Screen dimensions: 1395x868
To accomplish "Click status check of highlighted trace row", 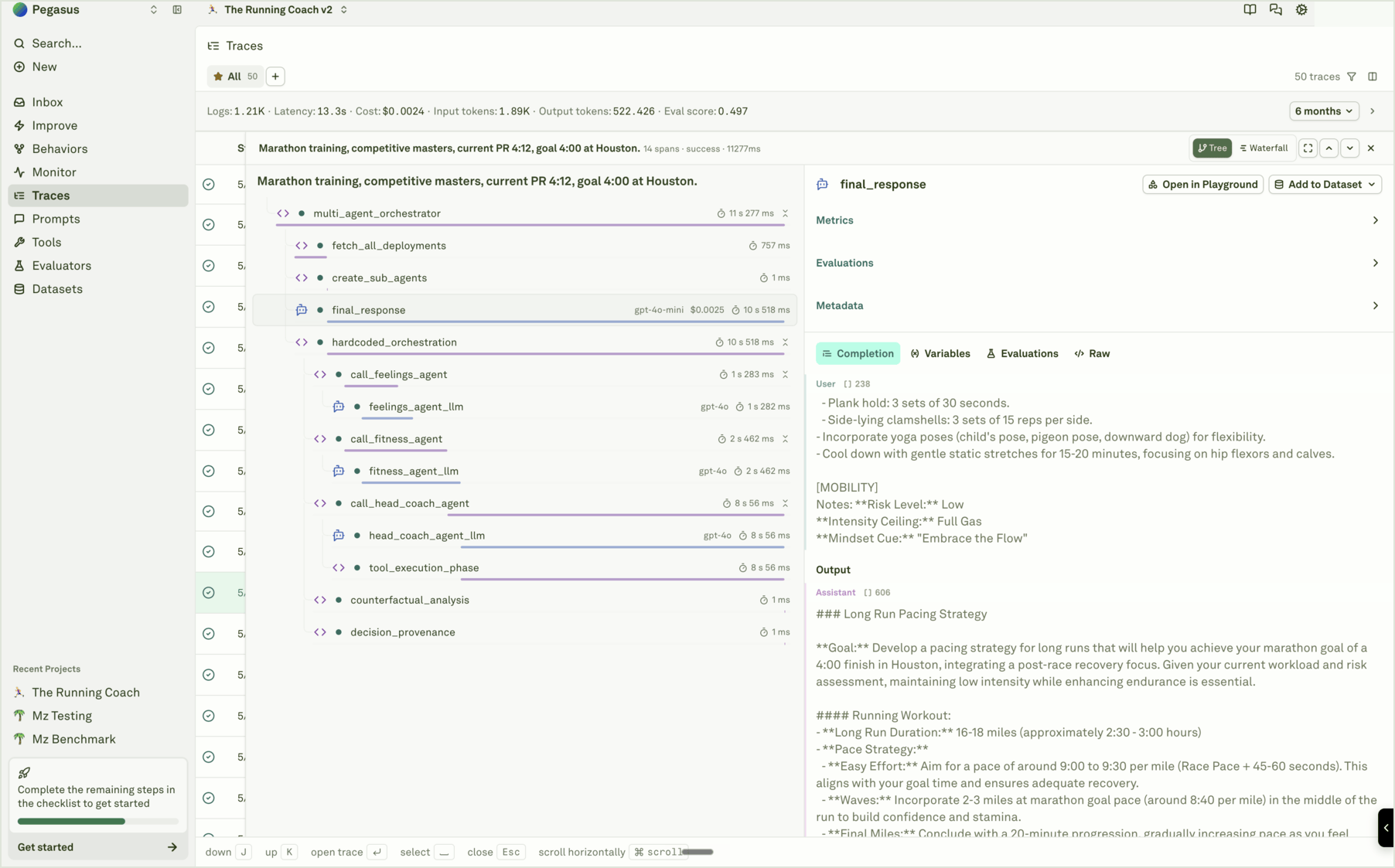I will (208, 593).
